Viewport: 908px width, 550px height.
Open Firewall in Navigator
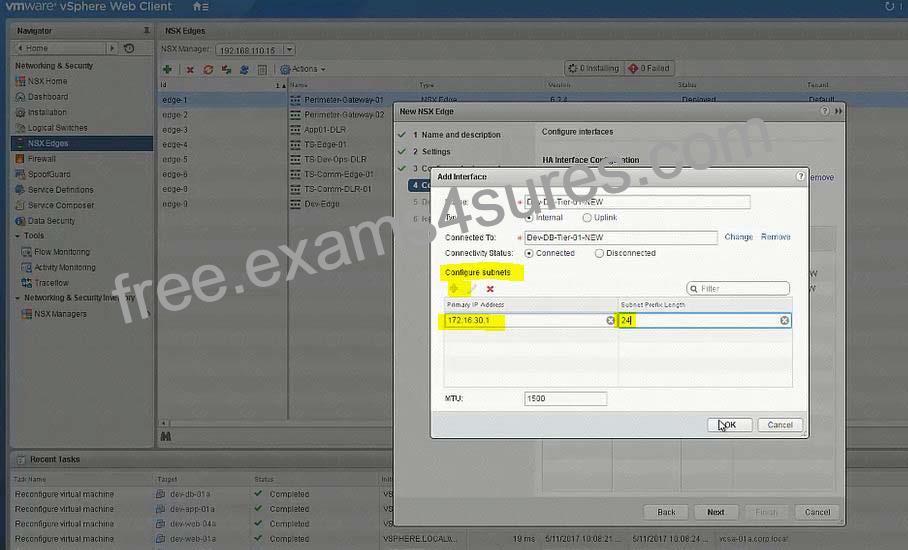(x=42, y=159)
